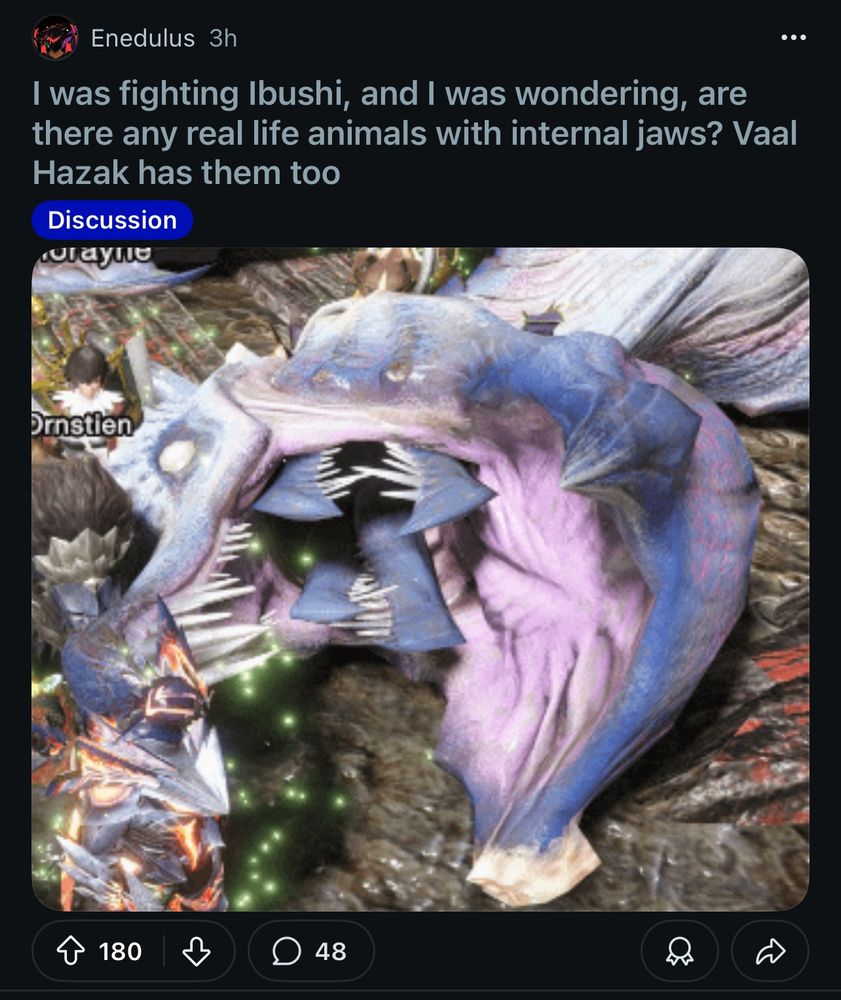Click the Ornstien player name label in the image
Image resolution: width=841 pixels, height=1000 pixels.
pos(82,425)
